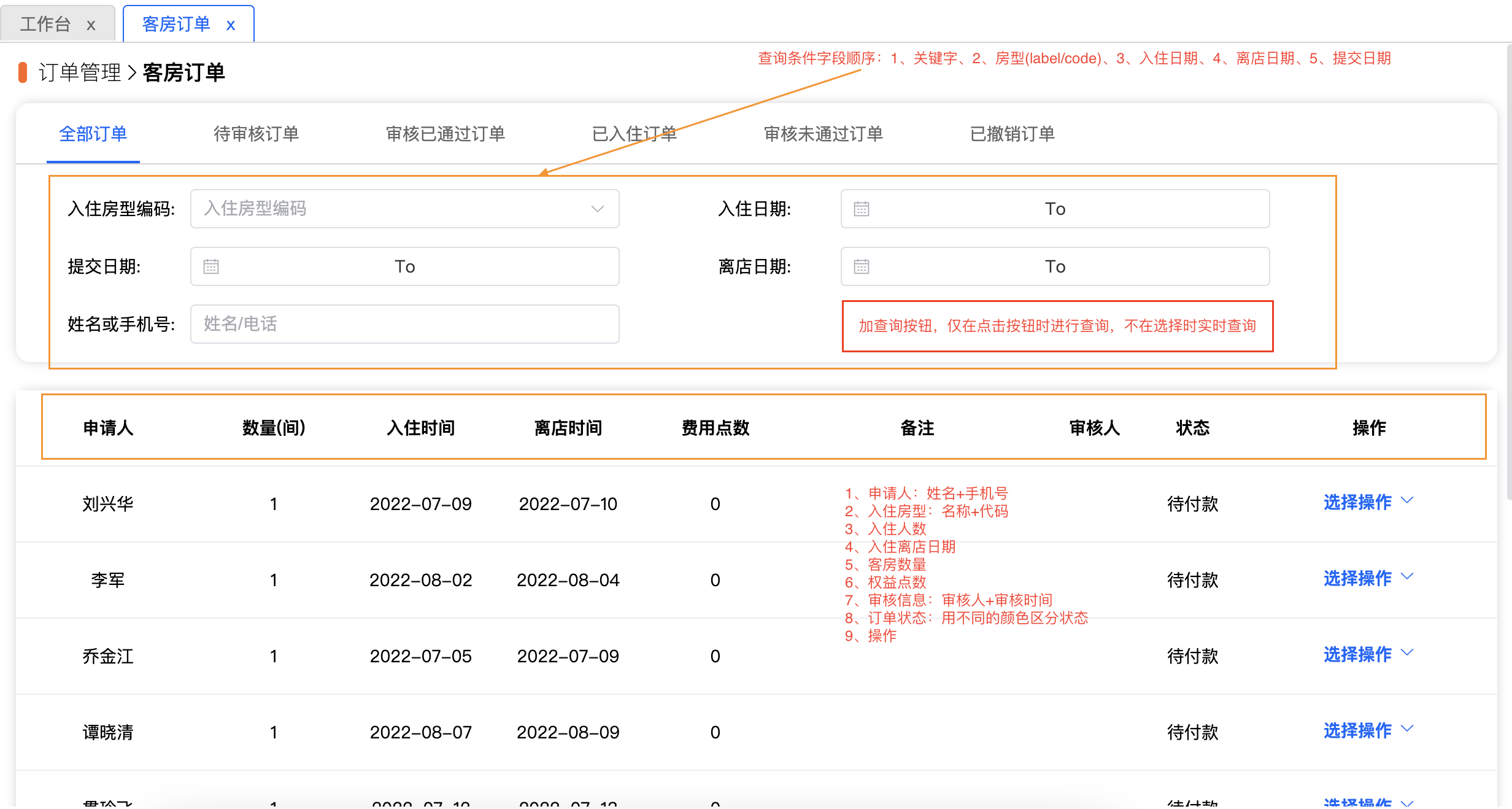The height and width of the screenshot is (809, 1512).
Task: Click 订单管理 breadcrumb link
Action: click(80, 72)
